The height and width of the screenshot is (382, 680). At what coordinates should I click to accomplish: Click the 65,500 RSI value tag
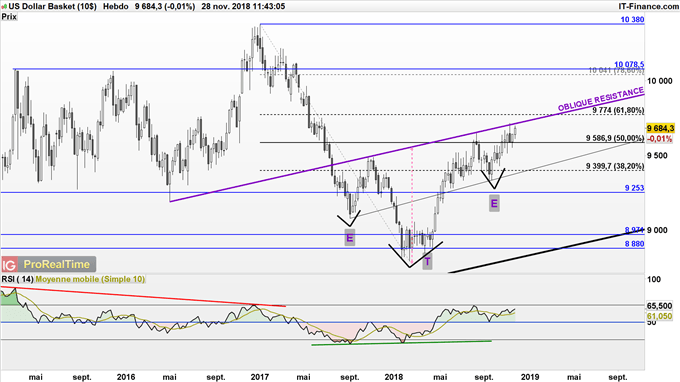click(x=660, y=306)
